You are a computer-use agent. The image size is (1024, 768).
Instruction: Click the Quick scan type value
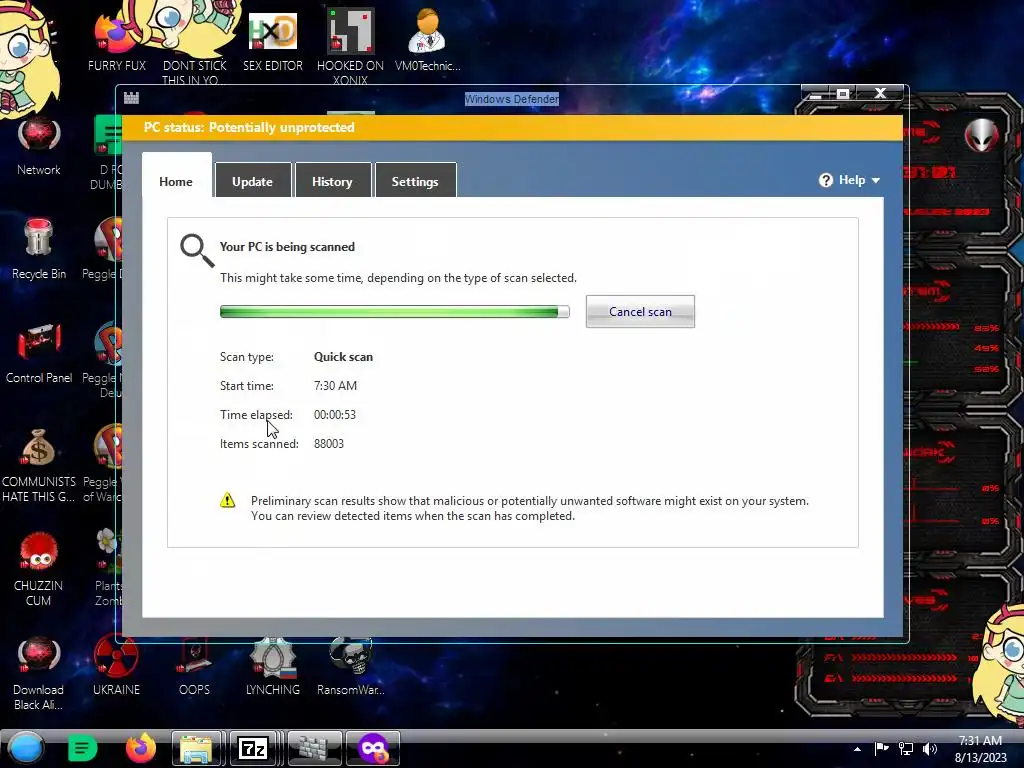344,357
